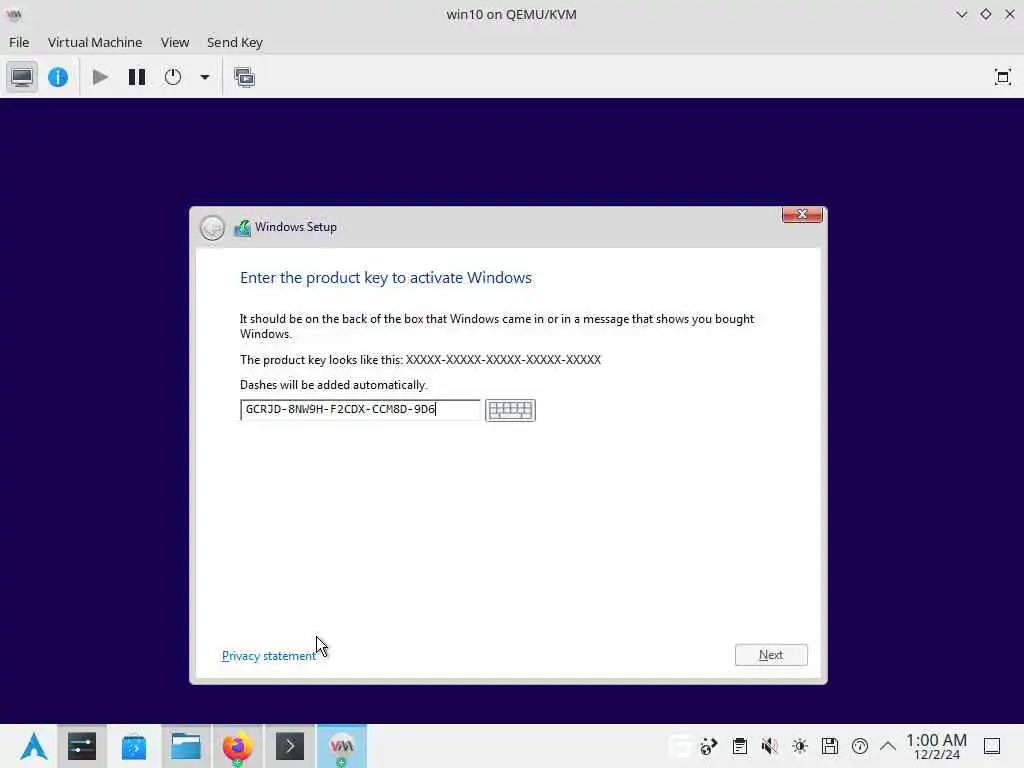This screenshot has height=768, width=1024.
Task: Switch VM viewer to fullscreen
Action: (x=1002, y=77)
